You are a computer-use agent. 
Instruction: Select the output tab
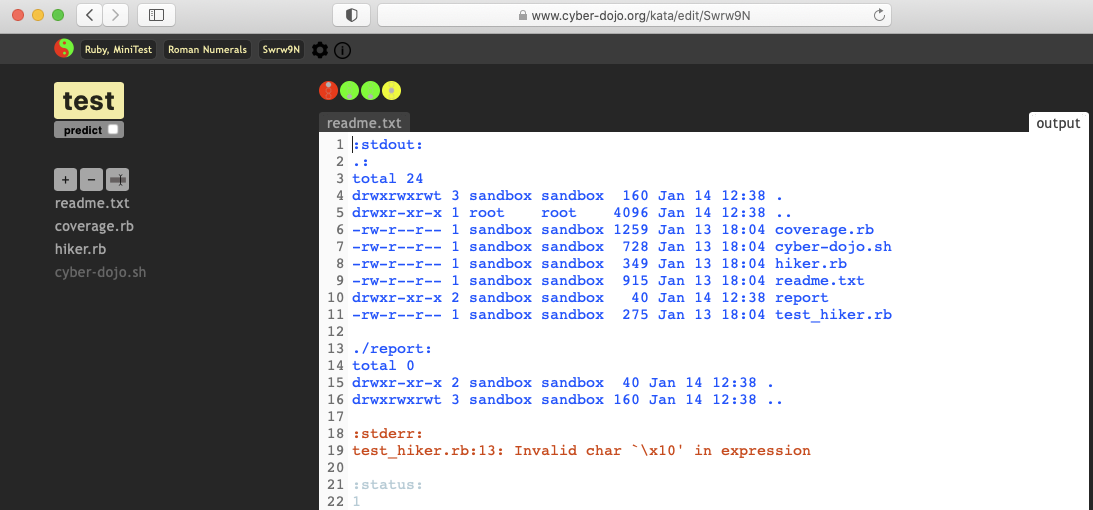pyautogui.click(x=1058, y=123)
